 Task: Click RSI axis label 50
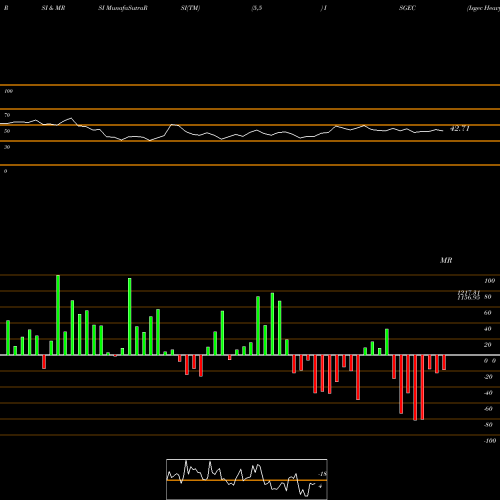pos(7,131)
